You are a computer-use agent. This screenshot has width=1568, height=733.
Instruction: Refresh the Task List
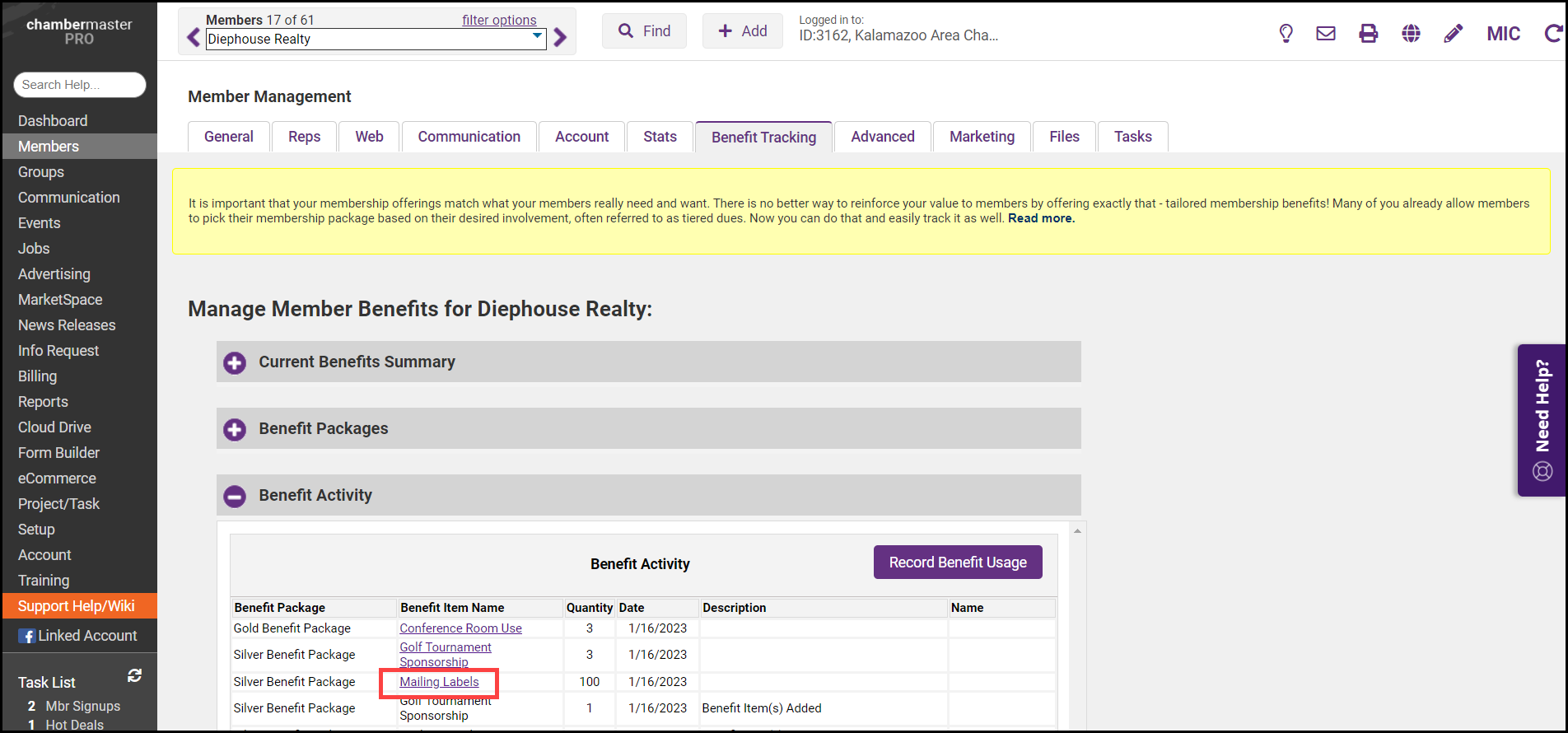click(x=134, y=675)
